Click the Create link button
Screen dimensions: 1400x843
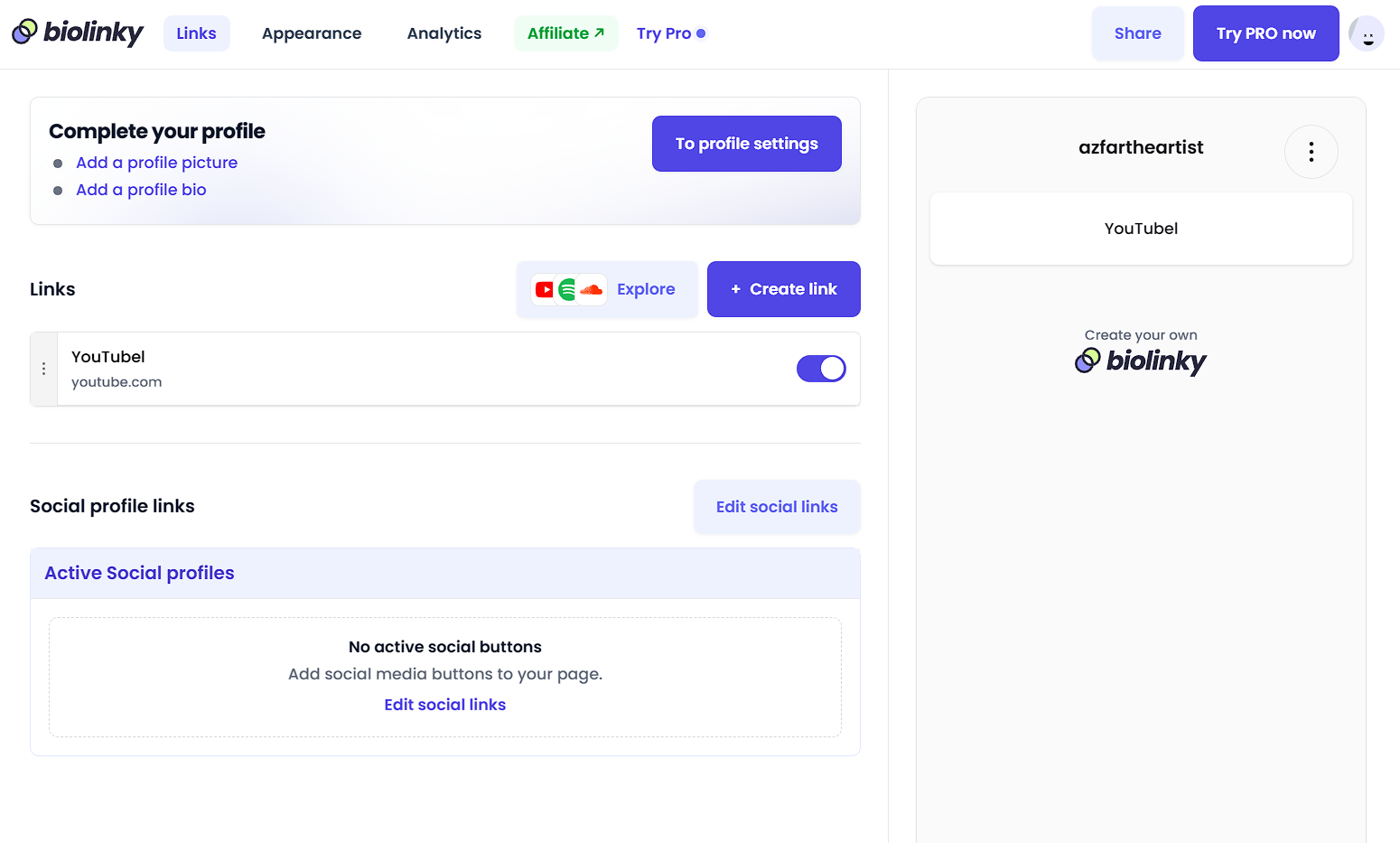783,289
